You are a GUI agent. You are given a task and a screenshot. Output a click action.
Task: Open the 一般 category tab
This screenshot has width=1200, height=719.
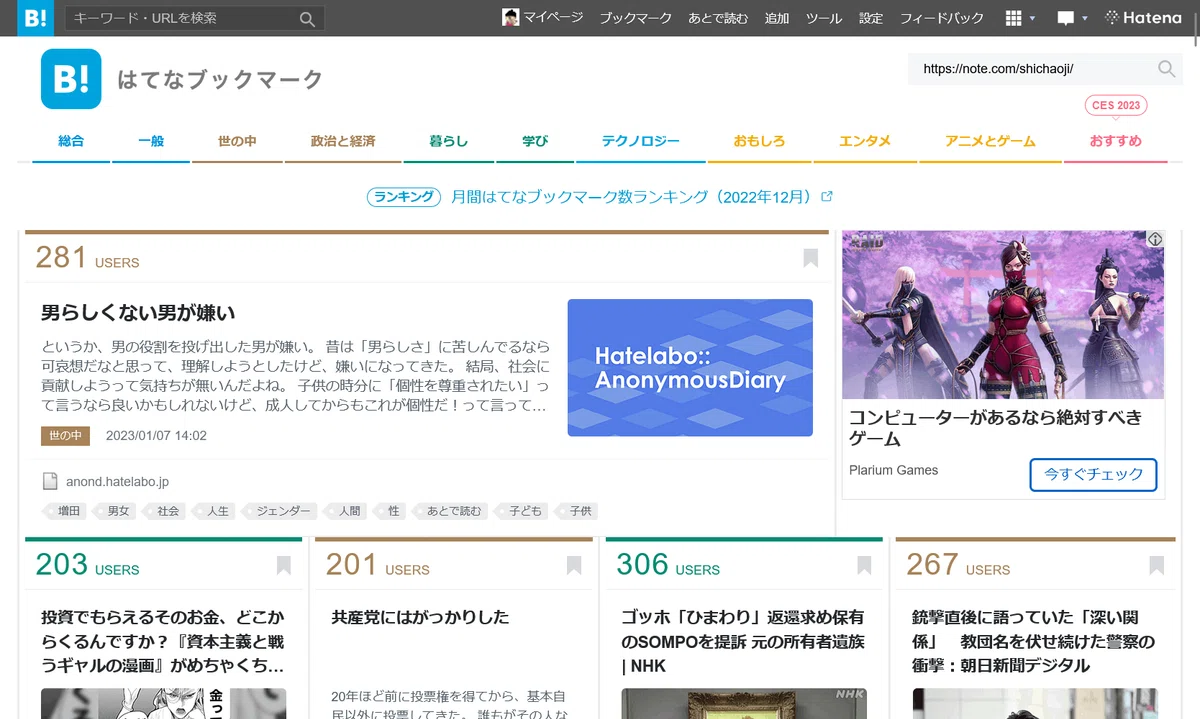point(151,141)
